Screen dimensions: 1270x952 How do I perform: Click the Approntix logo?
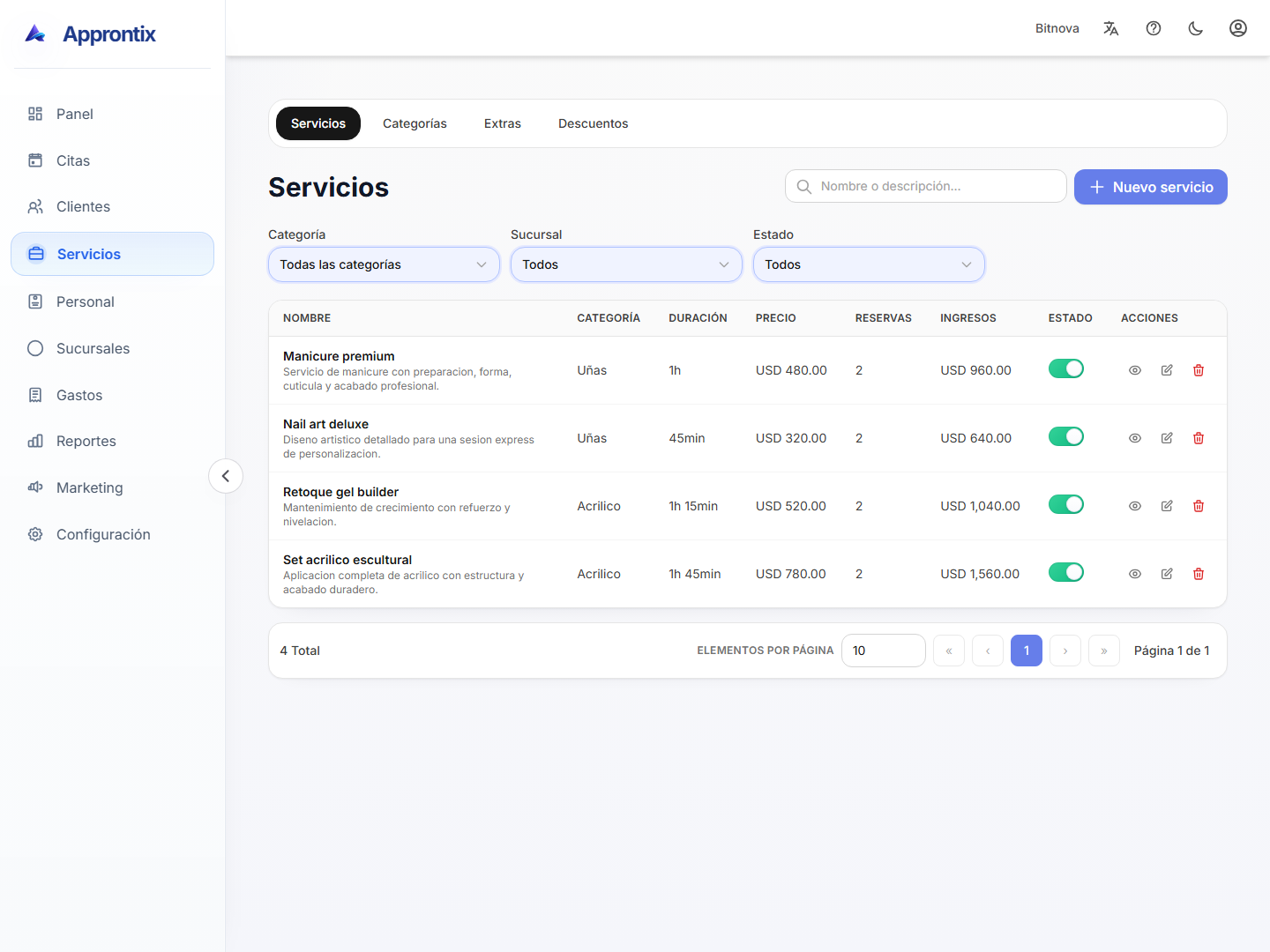[90, 34]
